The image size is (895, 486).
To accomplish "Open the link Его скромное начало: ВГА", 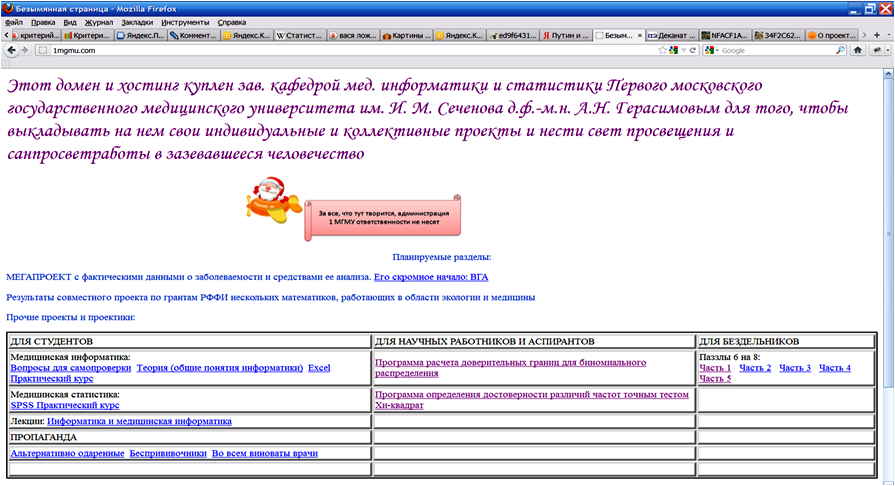I will 431,277.
